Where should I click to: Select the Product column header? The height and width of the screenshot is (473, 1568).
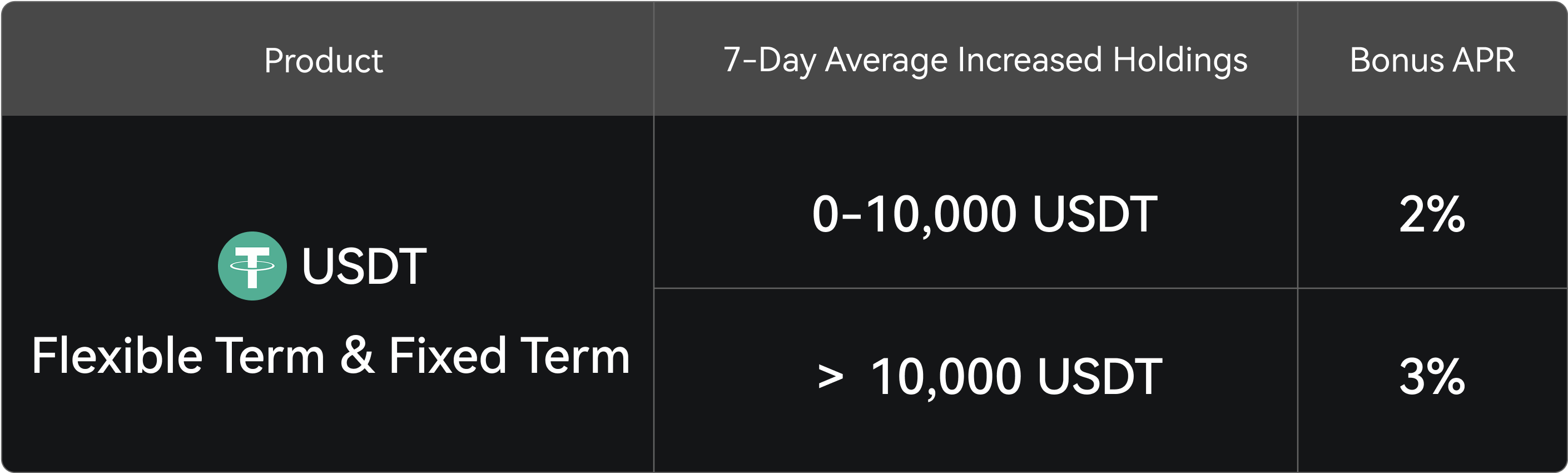[x=323, y=60]
